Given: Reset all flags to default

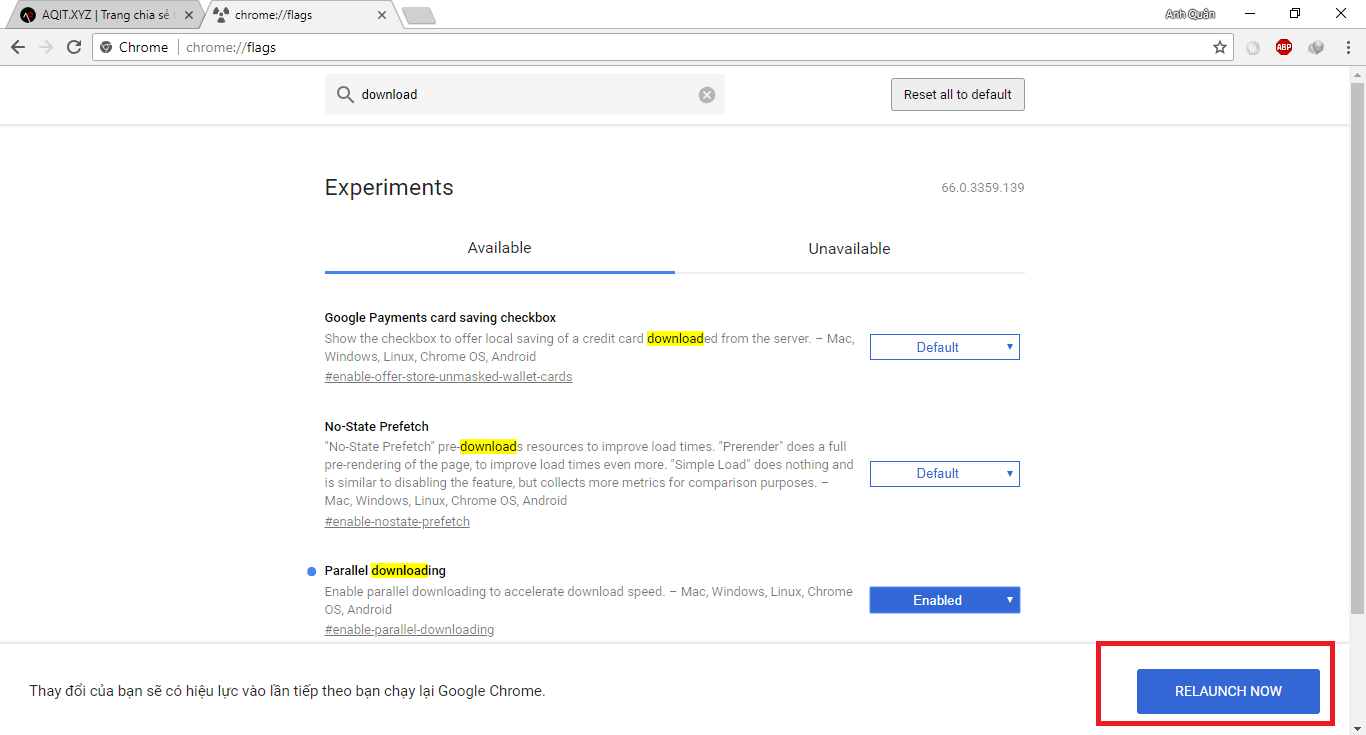Looking at the screenshot, I should point(958,95).
